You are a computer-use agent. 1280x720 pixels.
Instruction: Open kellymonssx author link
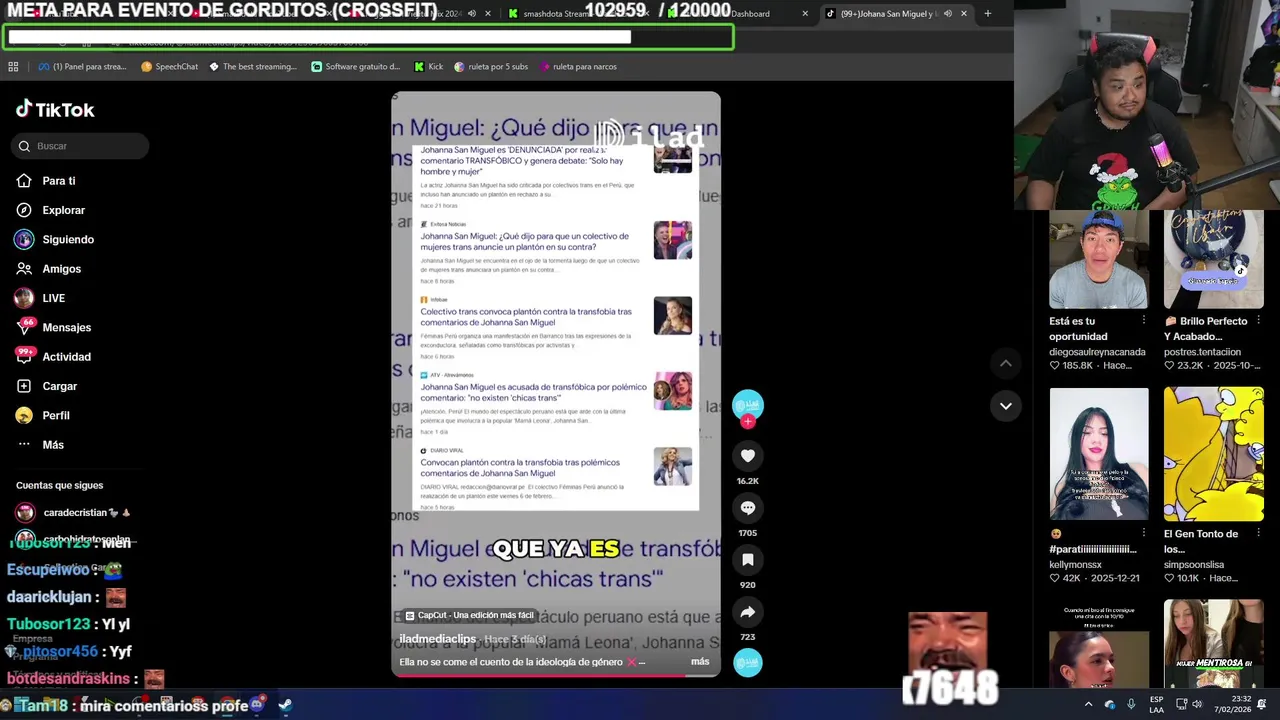1075,565
